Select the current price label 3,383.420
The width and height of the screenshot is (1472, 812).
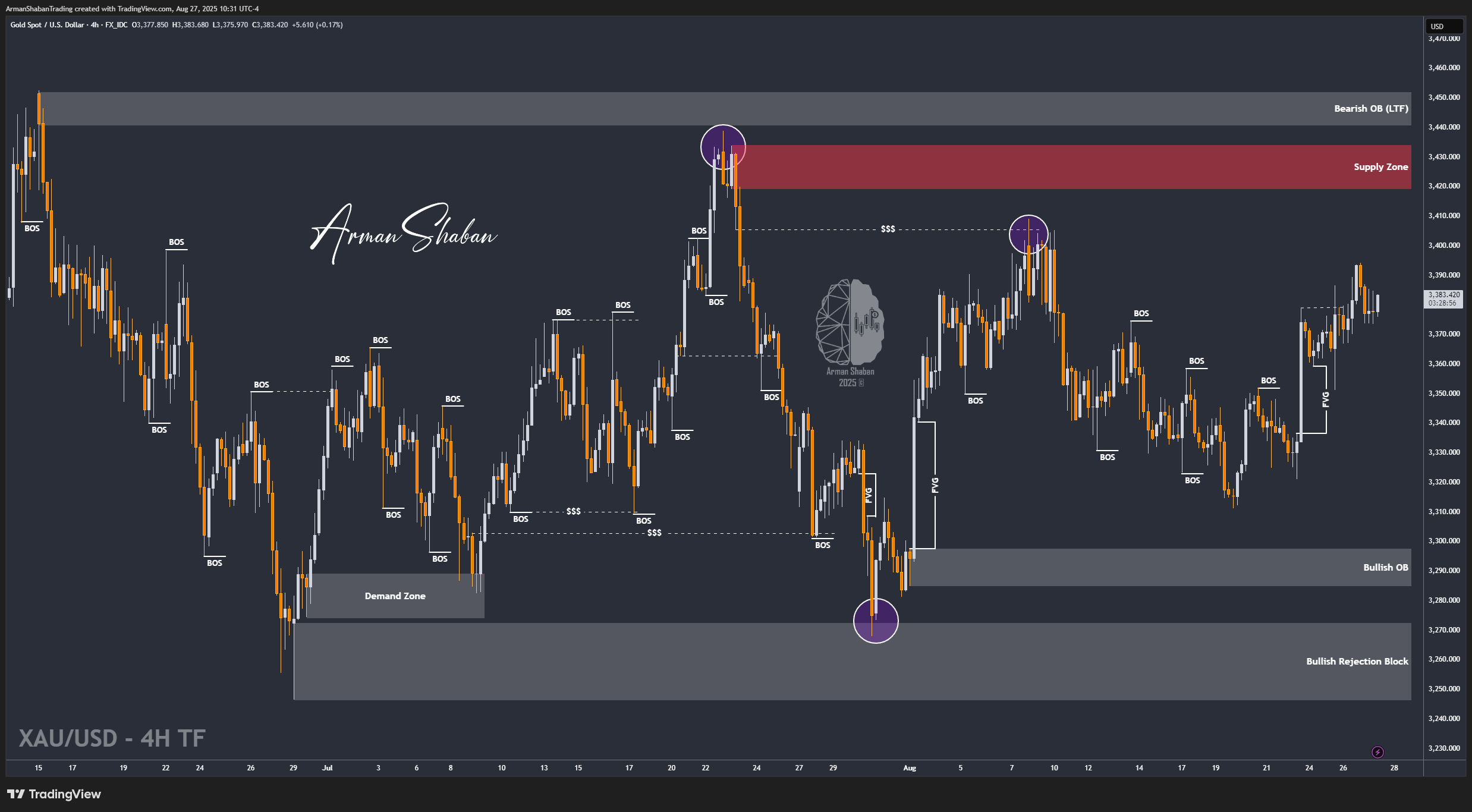click(1444, 295)
